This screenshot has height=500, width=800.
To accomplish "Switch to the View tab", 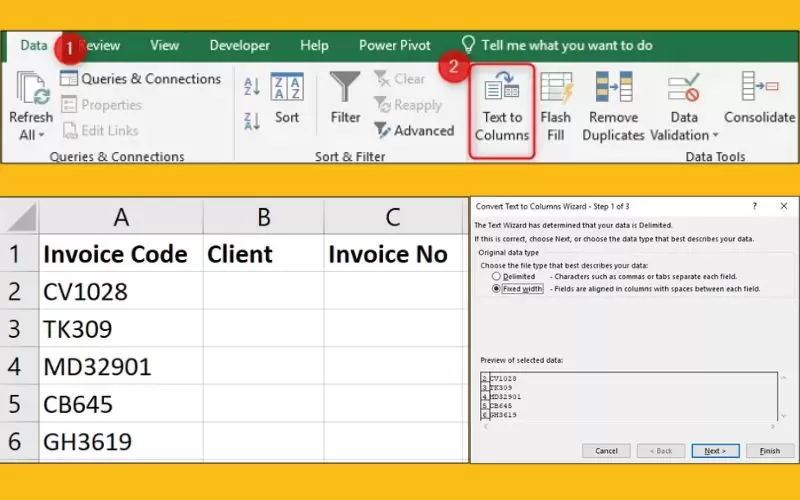I will (x=164, y=45).
